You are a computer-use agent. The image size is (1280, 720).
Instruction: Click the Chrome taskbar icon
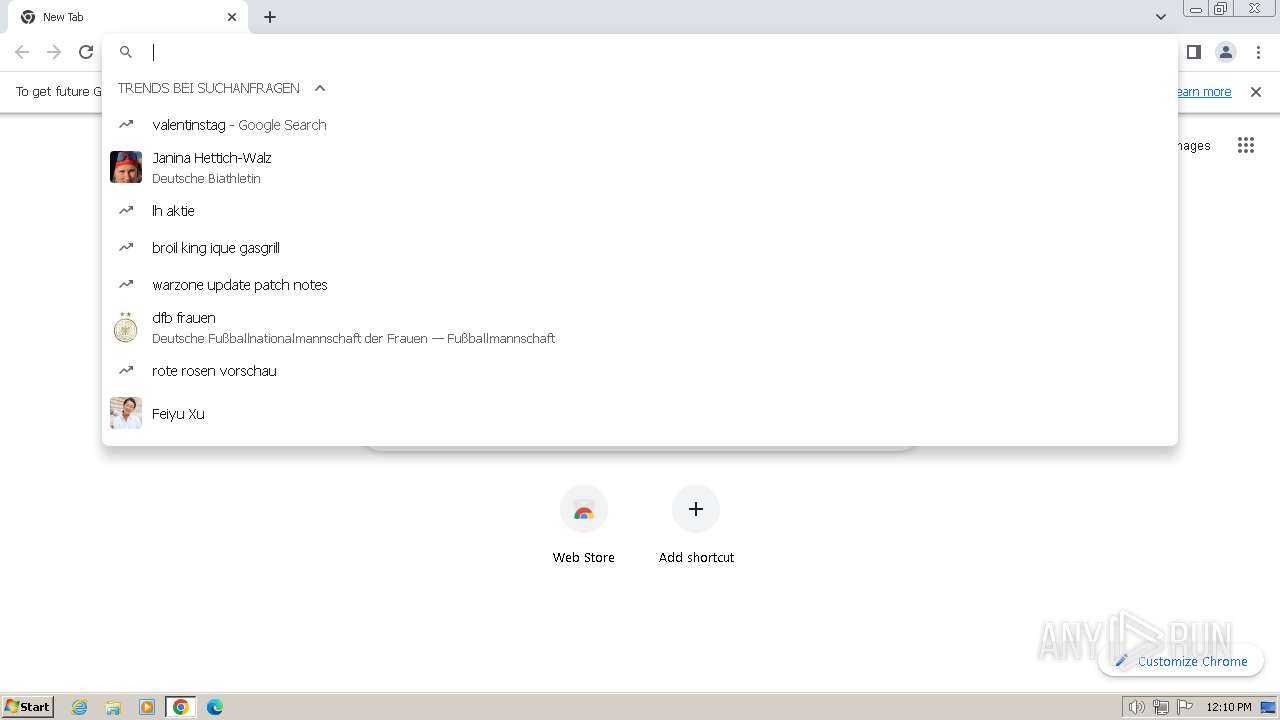(x=181, y=707)
